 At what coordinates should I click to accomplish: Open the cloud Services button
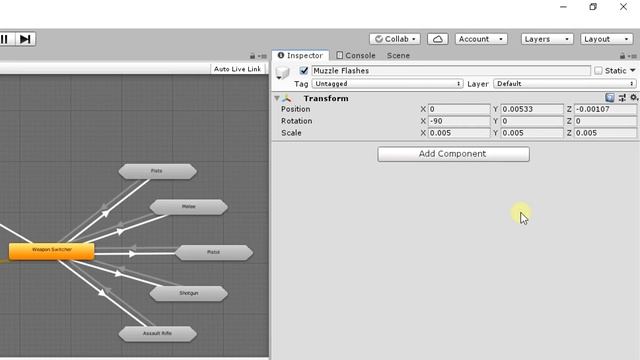coord(438,39)
